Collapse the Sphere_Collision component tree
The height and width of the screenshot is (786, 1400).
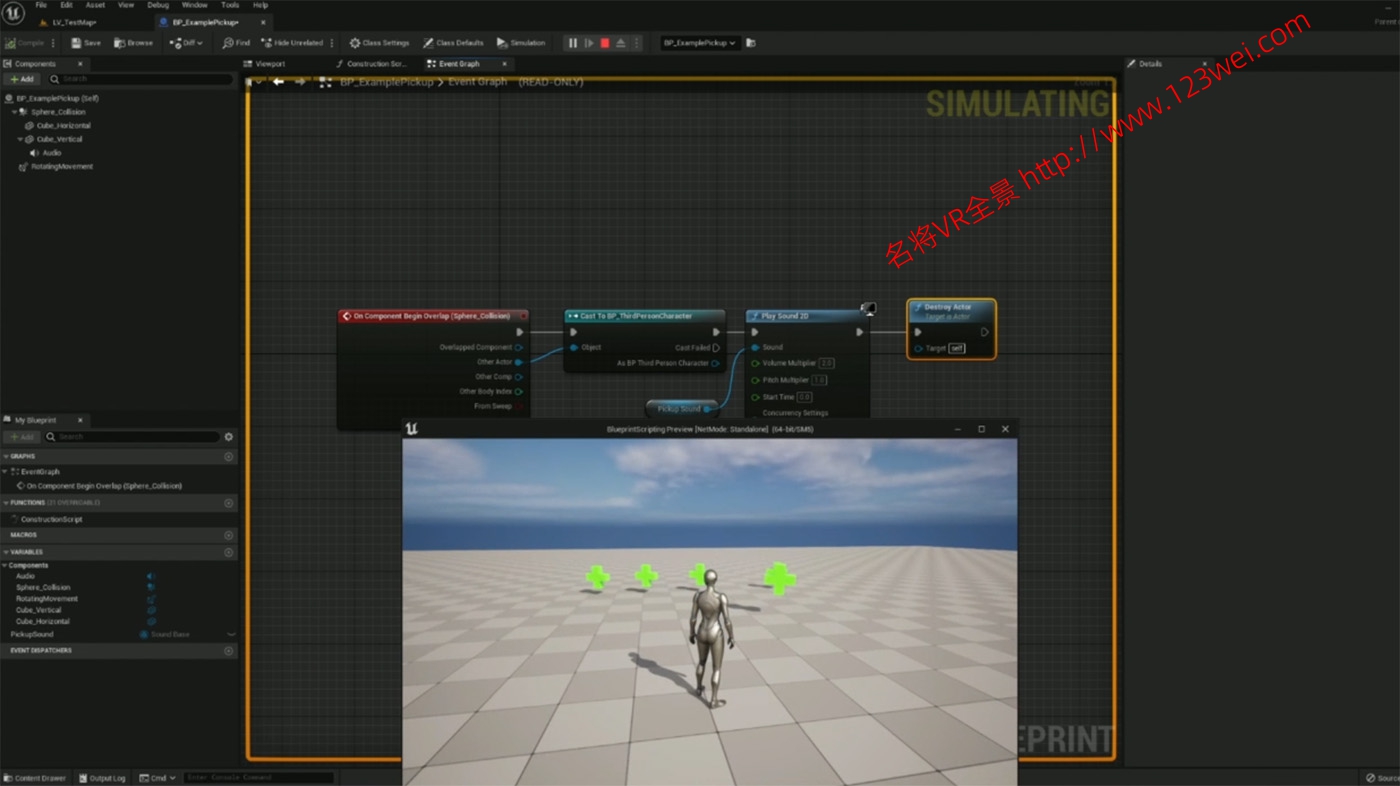tap(14, 112)
